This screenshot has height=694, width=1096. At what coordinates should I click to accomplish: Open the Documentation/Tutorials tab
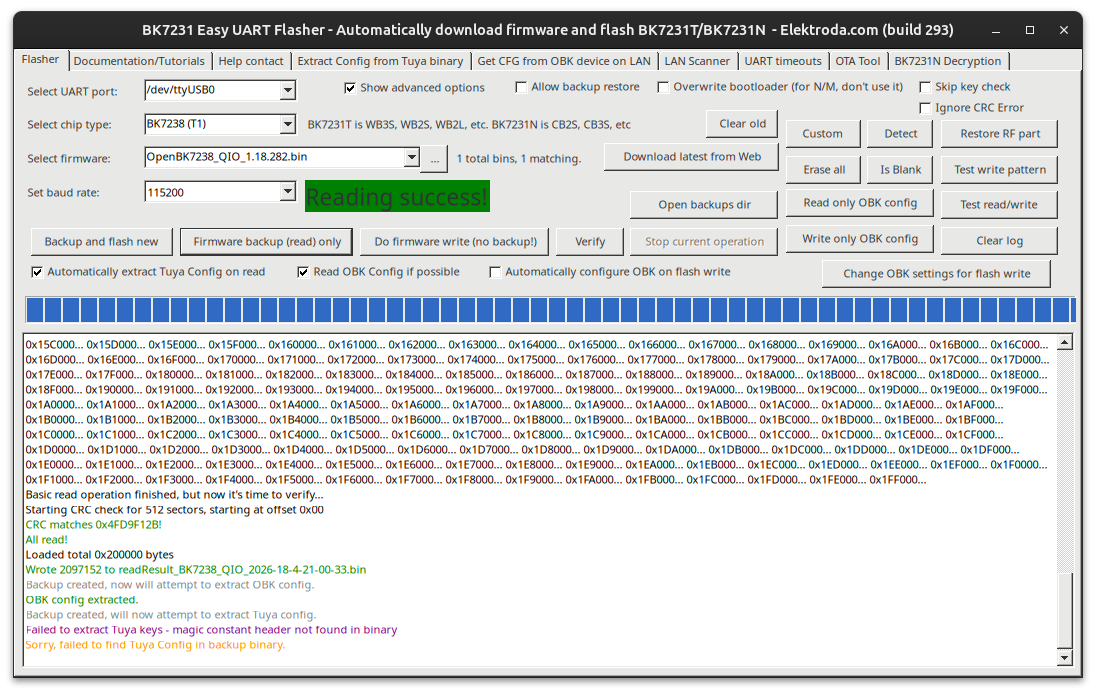[139, 61]
